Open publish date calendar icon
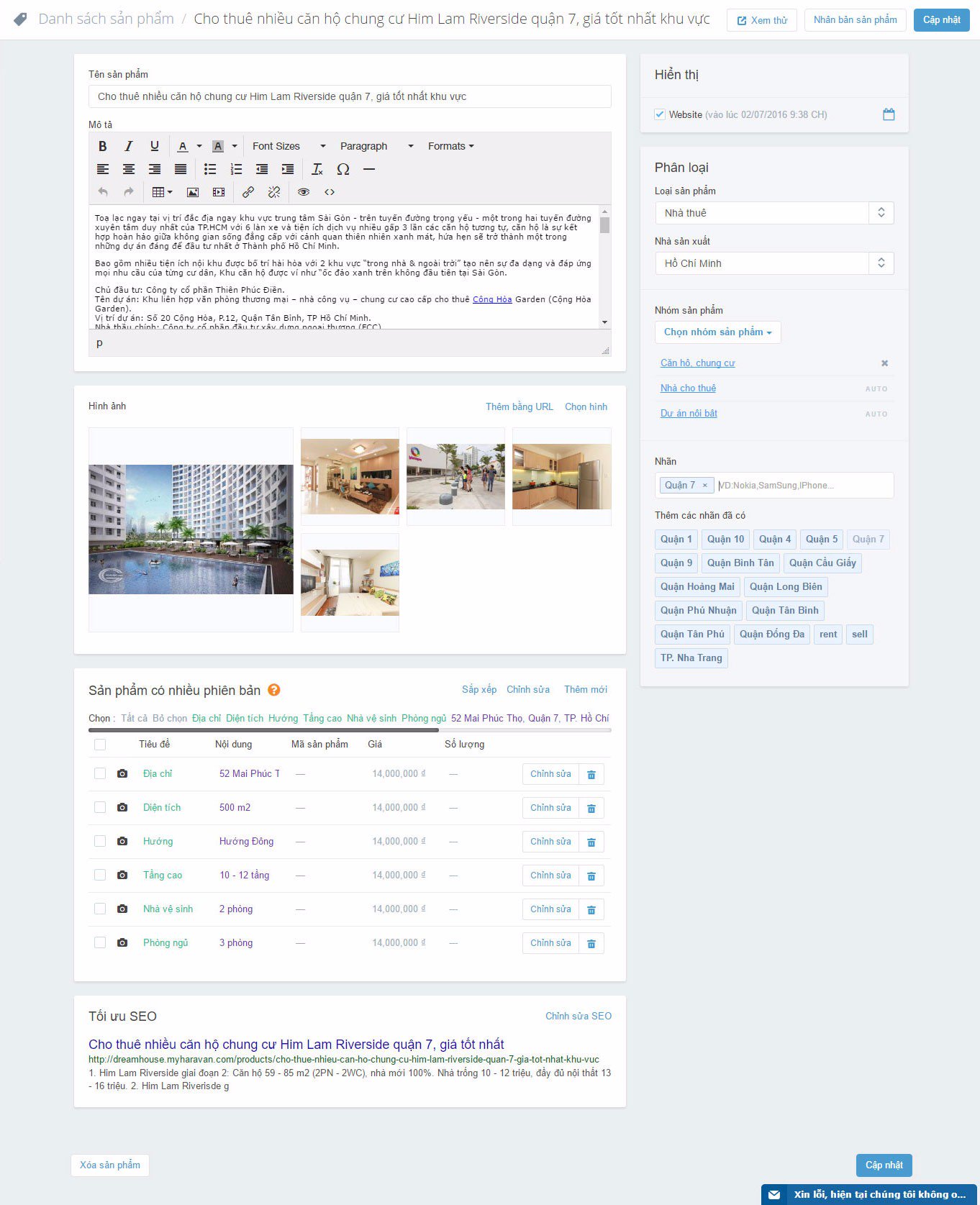Viewport: 980px width, 1205px height. [x=889, y=114]
